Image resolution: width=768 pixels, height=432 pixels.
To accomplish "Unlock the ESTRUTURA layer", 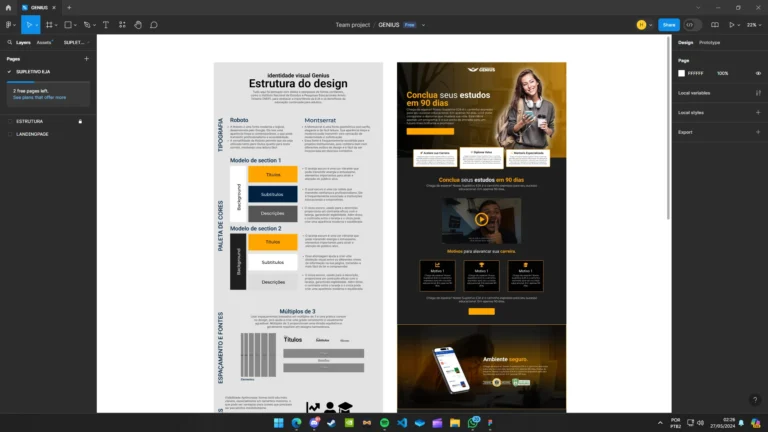I will [80, 121].
